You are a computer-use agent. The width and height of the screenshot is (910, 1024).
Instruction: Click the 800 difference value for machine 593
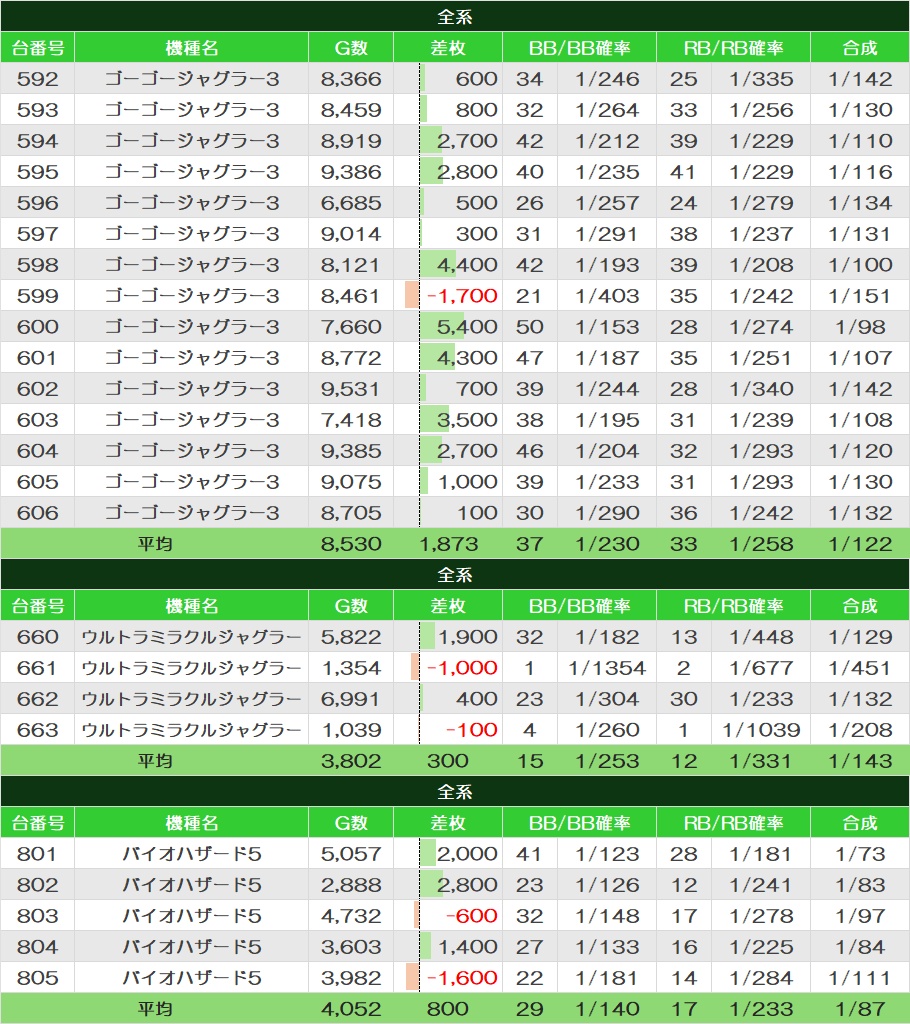point(476,110)
